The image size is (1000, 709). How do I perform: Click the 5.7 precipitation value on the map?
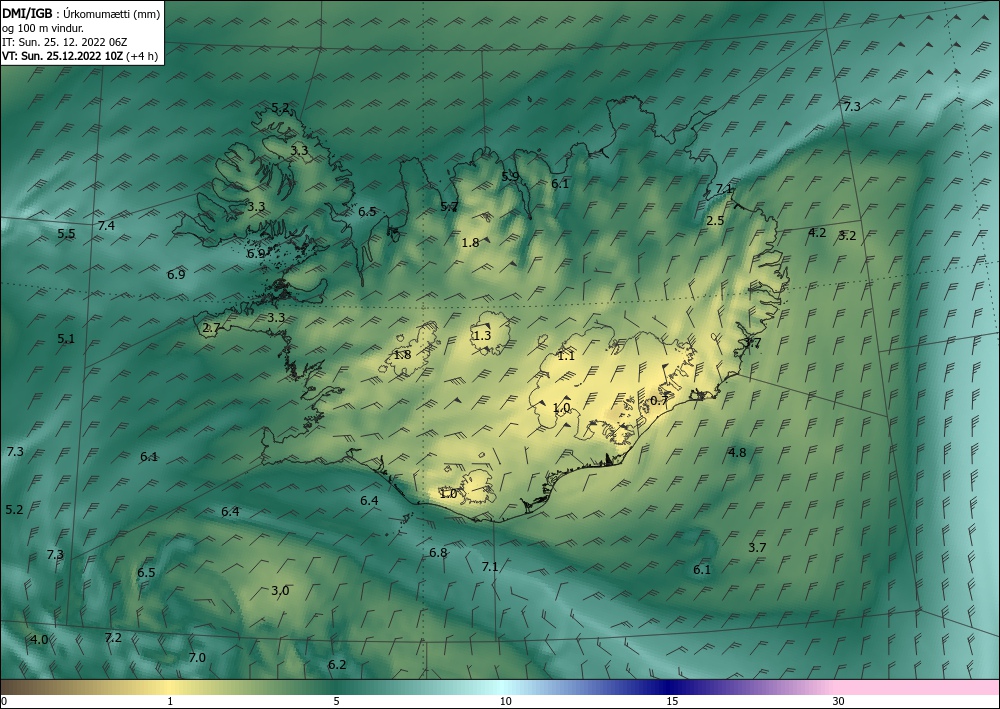coord(449,207)
